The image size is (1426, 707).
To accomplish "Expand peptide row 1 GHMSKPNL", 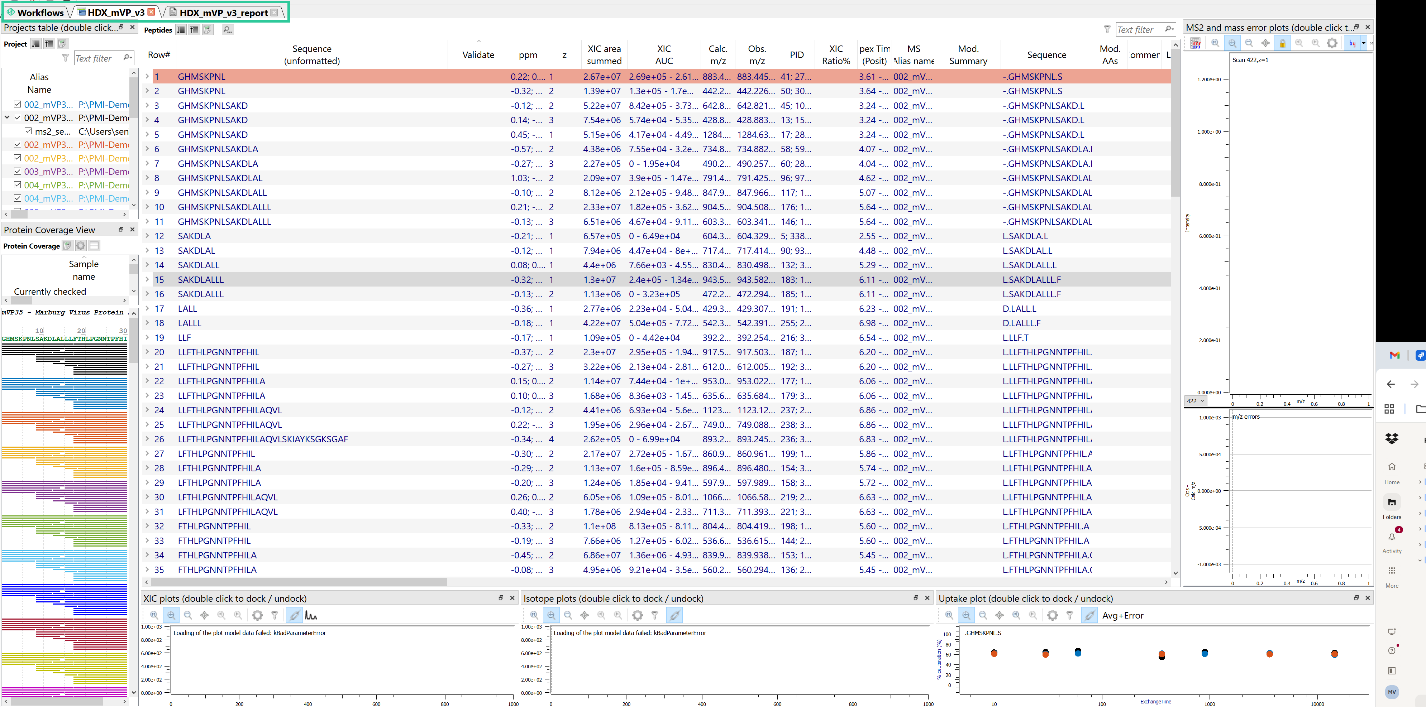I will pyautogui.click(x=147, y=76).
